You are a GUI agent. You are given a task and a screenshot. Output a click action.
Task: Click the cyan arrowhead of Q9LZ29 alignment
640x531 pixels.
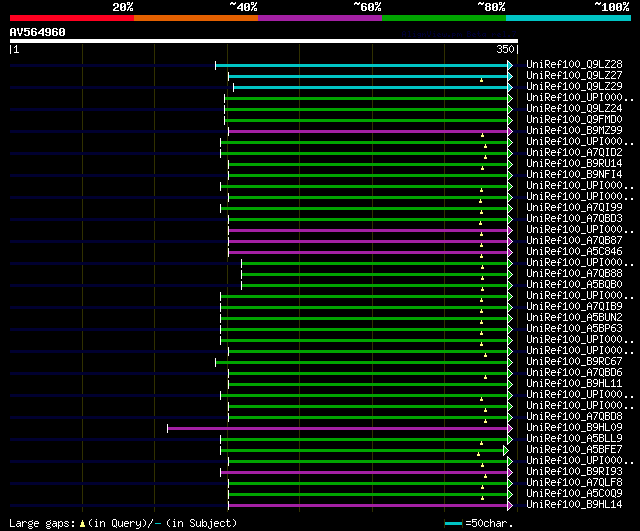click(510, 87)
